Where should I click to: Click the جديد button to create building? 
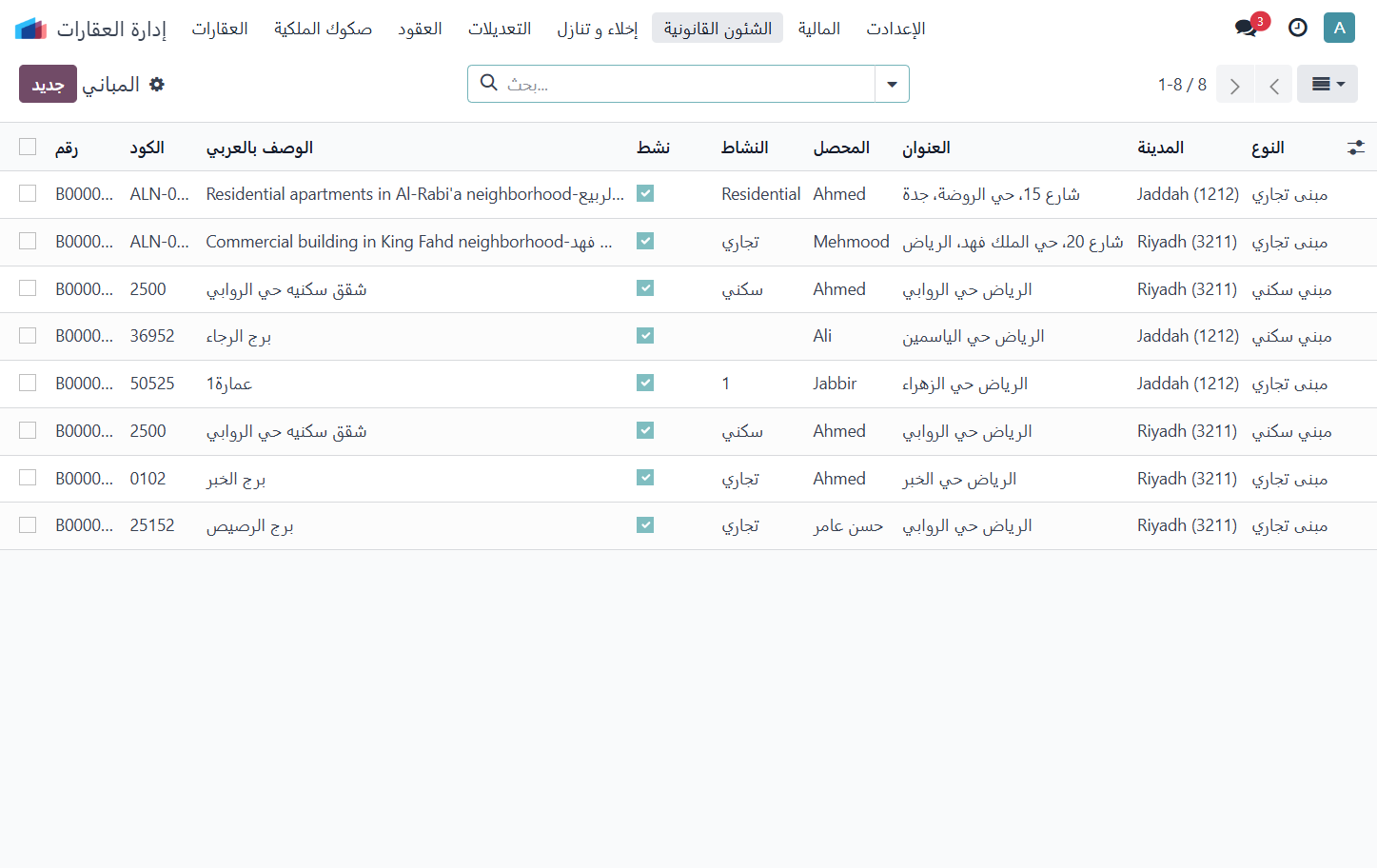point(48,84)
